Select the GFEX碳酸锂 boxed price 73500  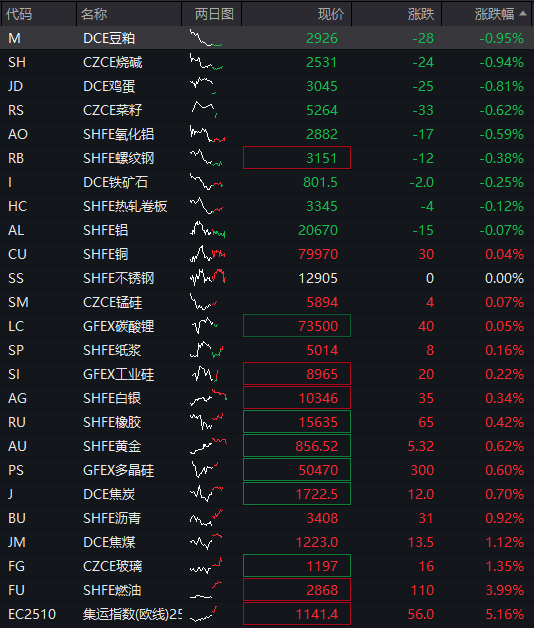(x=297, y=326)
